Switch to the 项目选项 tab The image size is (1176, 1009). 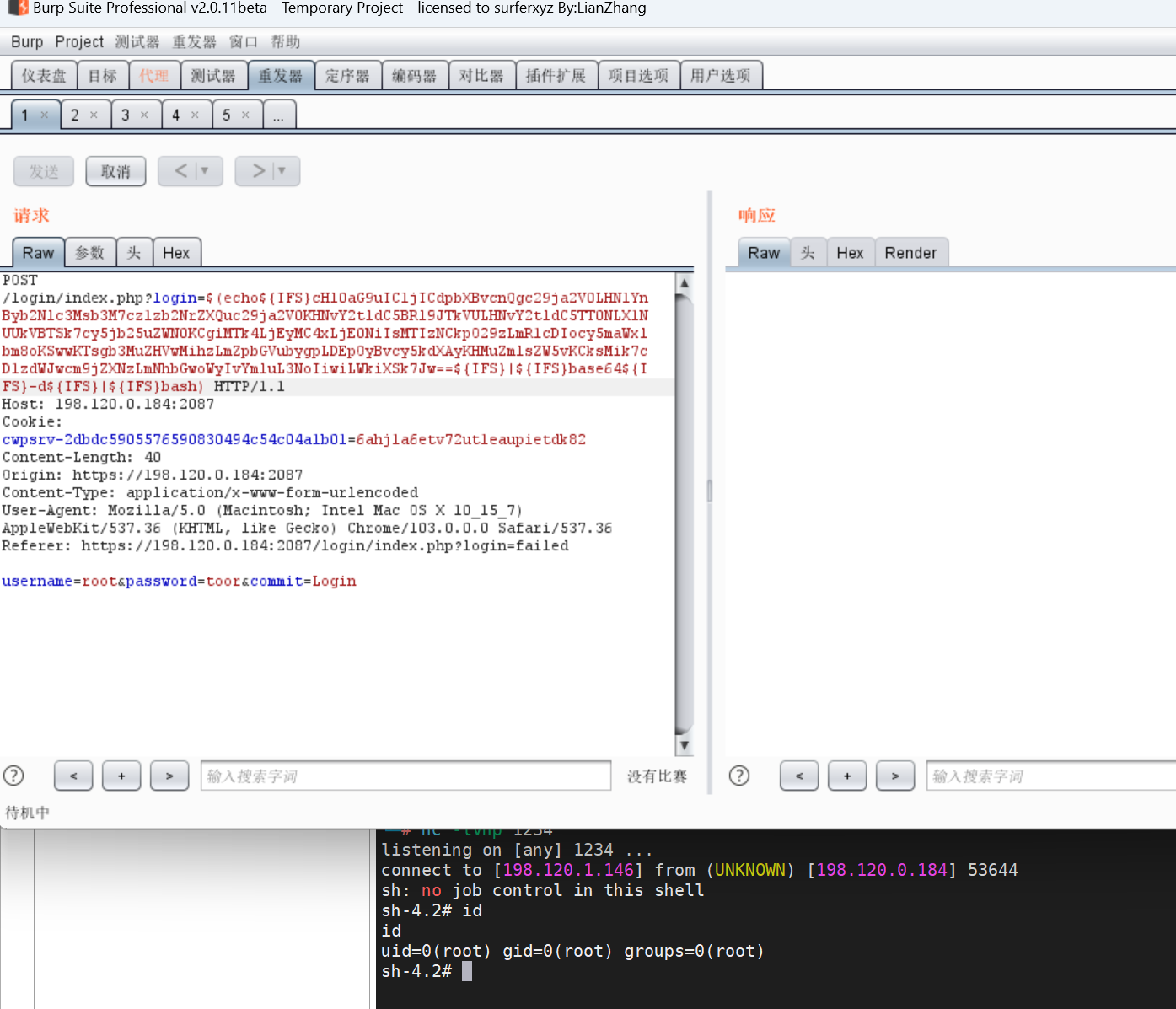coord(638,76)
